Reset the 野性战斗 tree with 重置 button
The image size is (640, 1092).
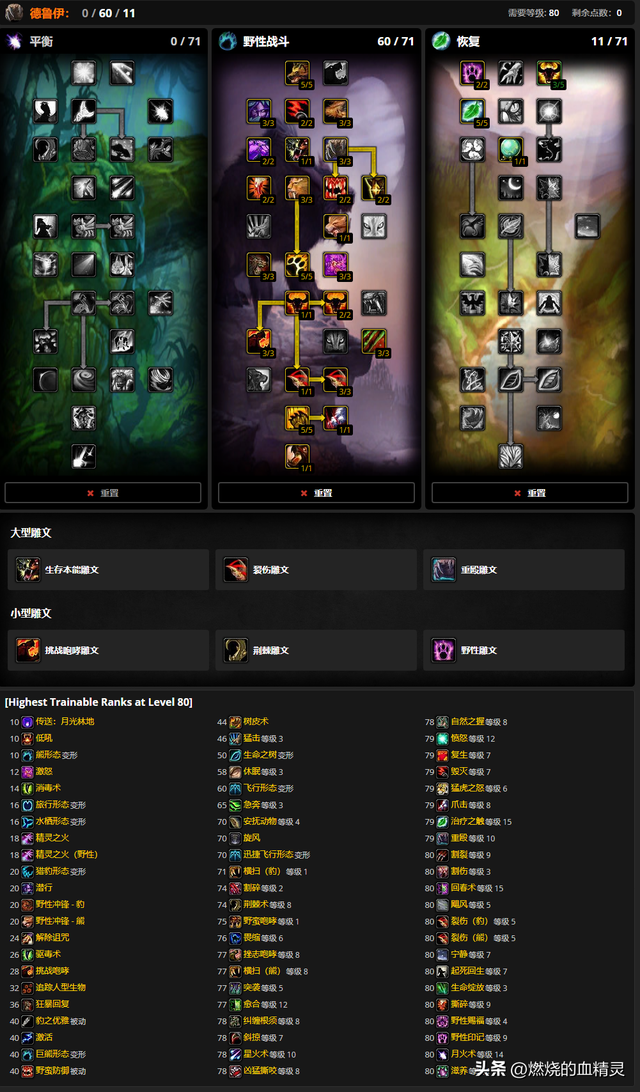pos(316,493)
